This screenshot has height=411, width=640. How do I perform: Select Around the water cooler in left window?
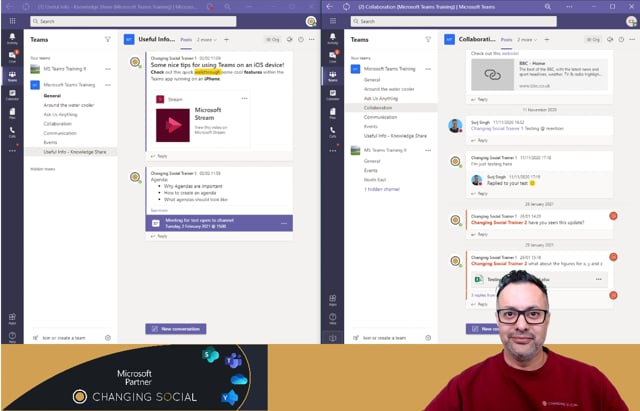point(71,105)
